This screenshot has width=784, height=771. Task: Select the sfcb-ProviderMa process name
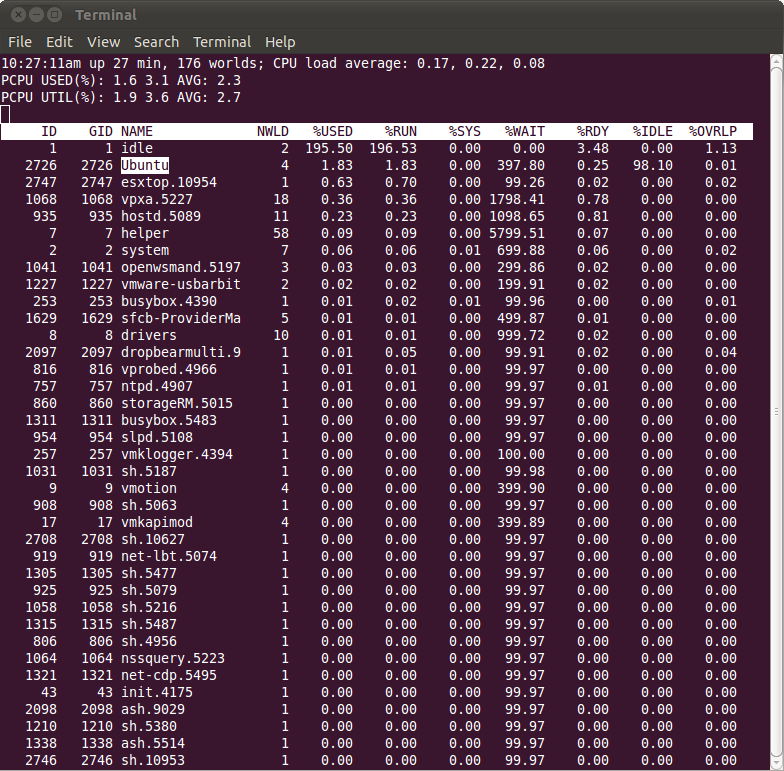(181, 318)
